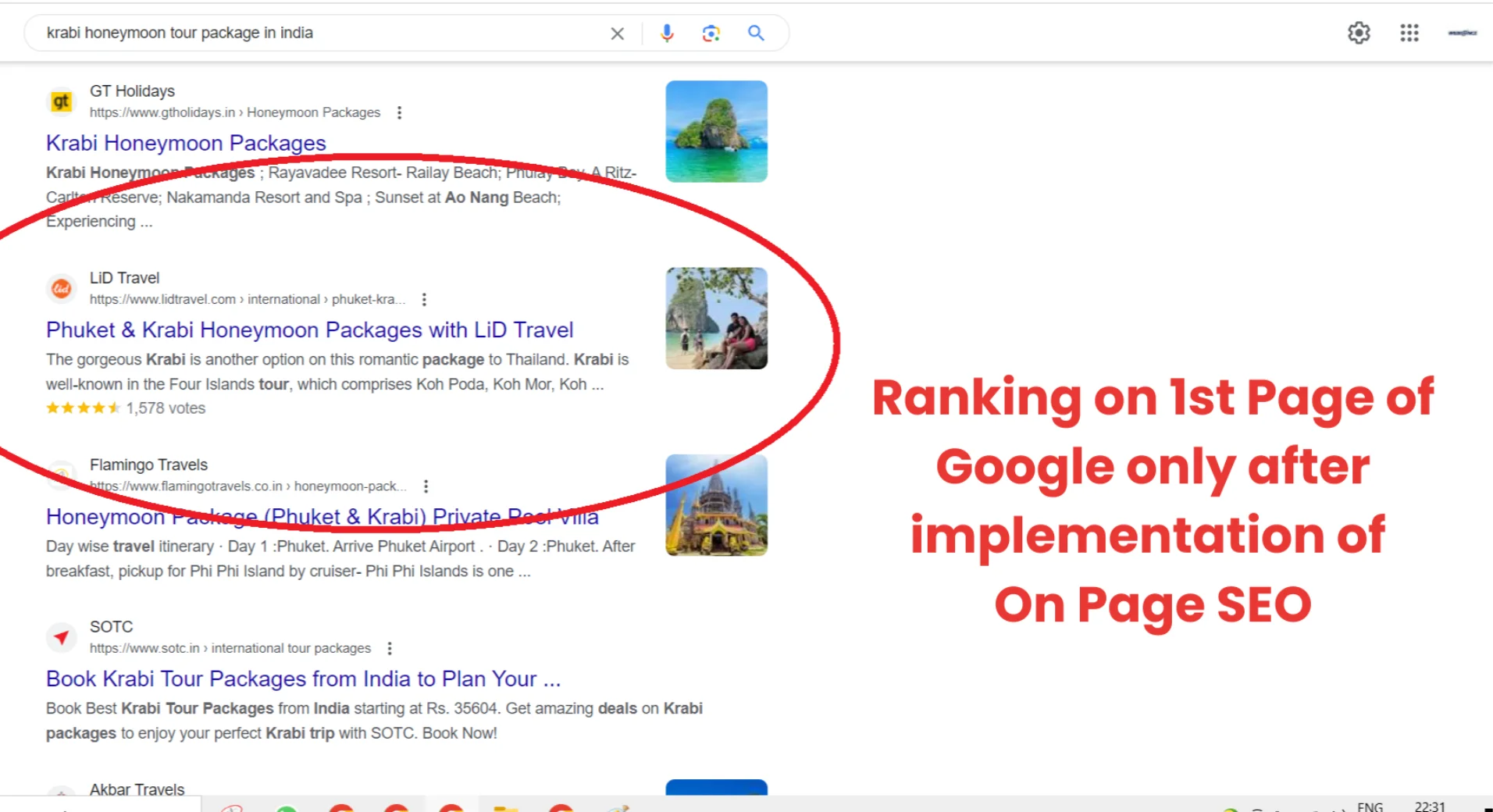Click the Krabi island thumbnail image
This screenshot has width=1493, height=812.
tap(716, 131)
